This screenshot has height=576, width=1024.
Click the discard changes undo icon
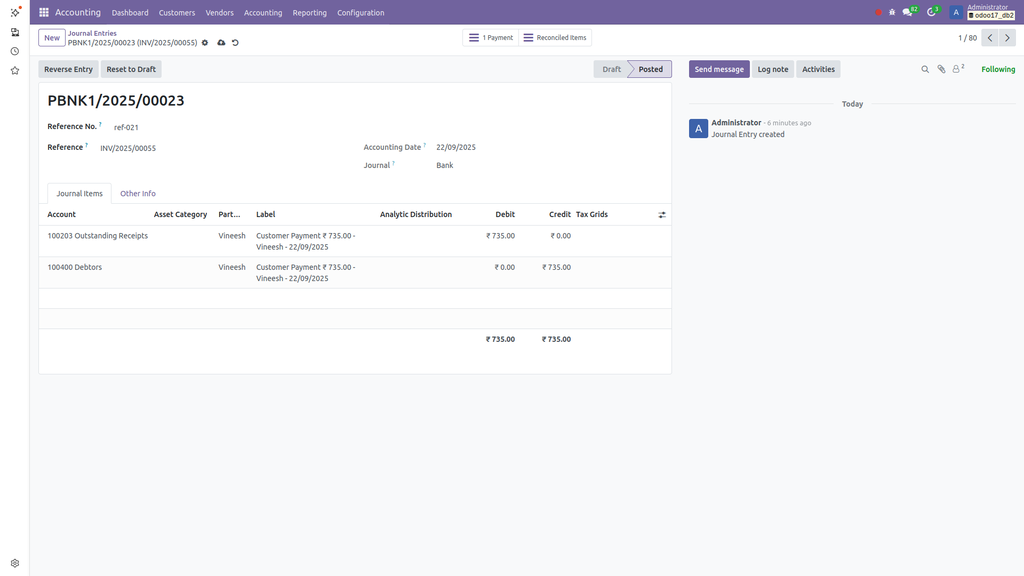pos(235,43)
